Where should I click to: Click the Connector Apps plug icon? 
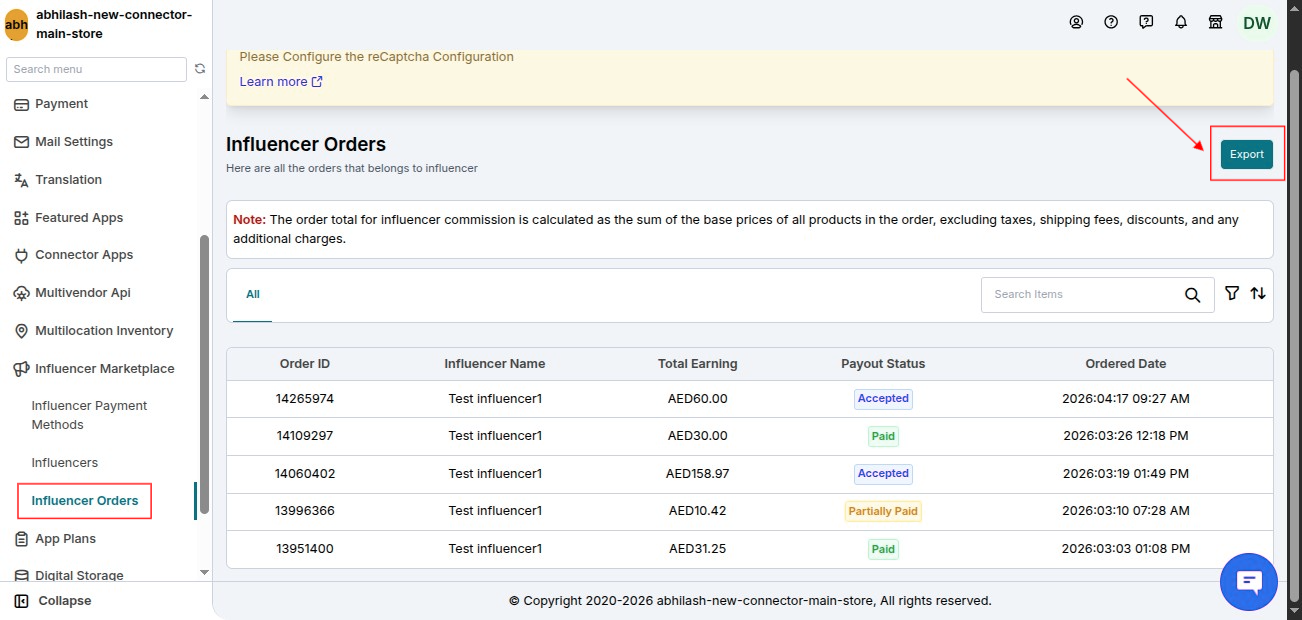tap(21, 255)
